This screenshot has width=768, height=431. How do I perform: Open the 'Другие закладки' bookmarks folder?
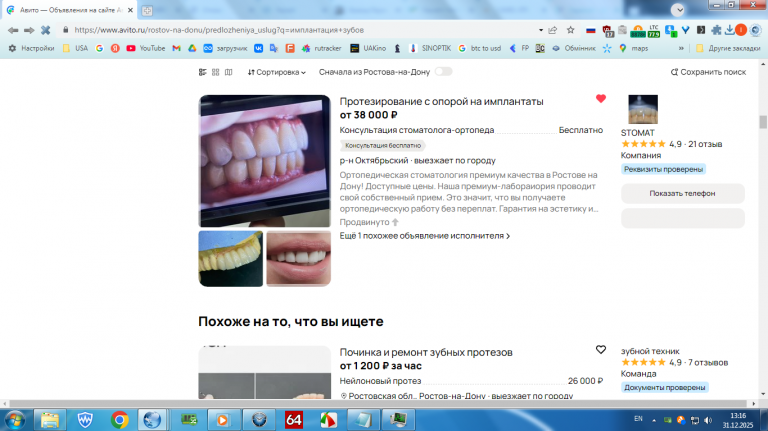tap(728, 48)
